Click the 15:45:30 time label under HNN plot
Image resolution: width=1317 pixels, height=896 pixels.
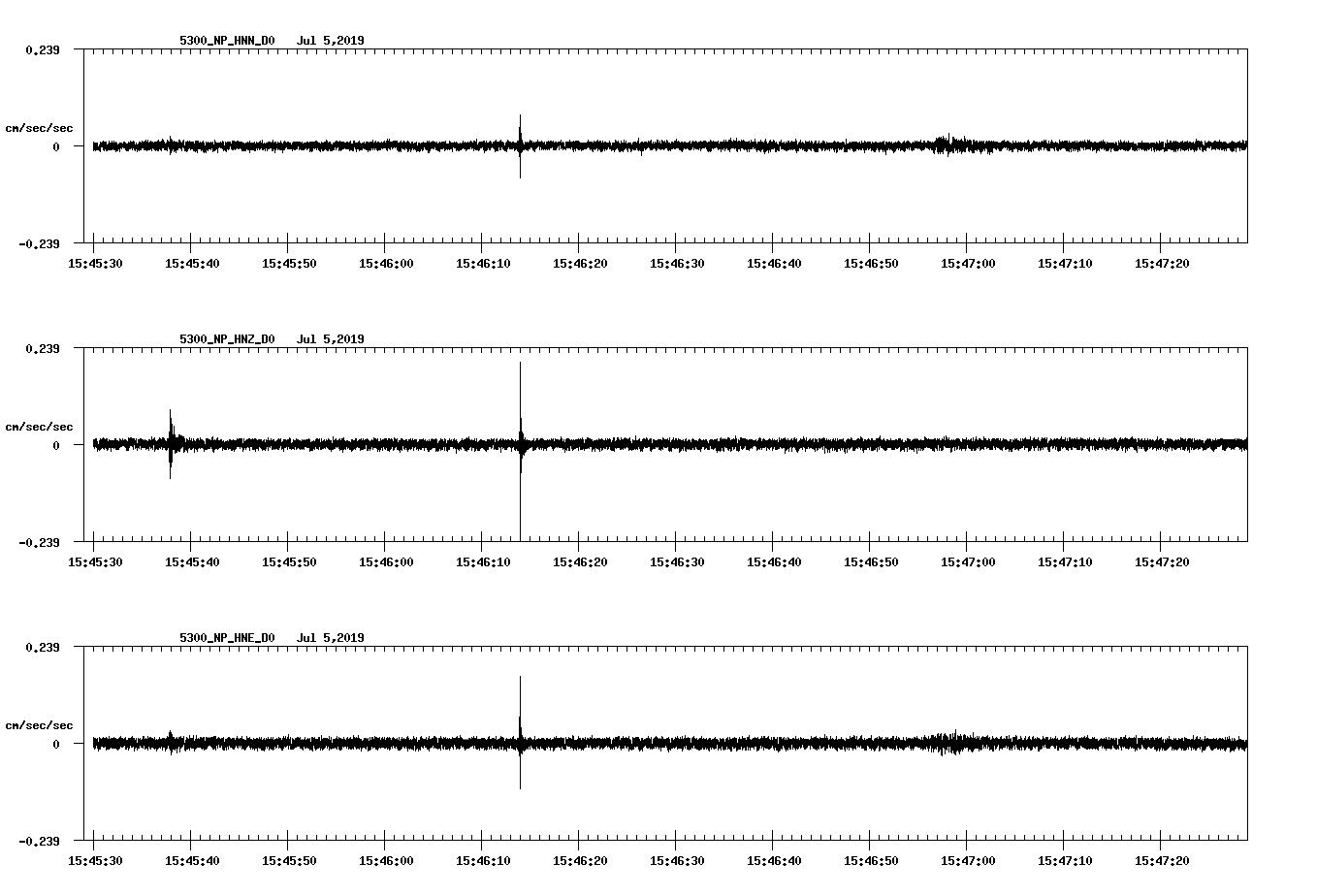(x=95, y=263)
